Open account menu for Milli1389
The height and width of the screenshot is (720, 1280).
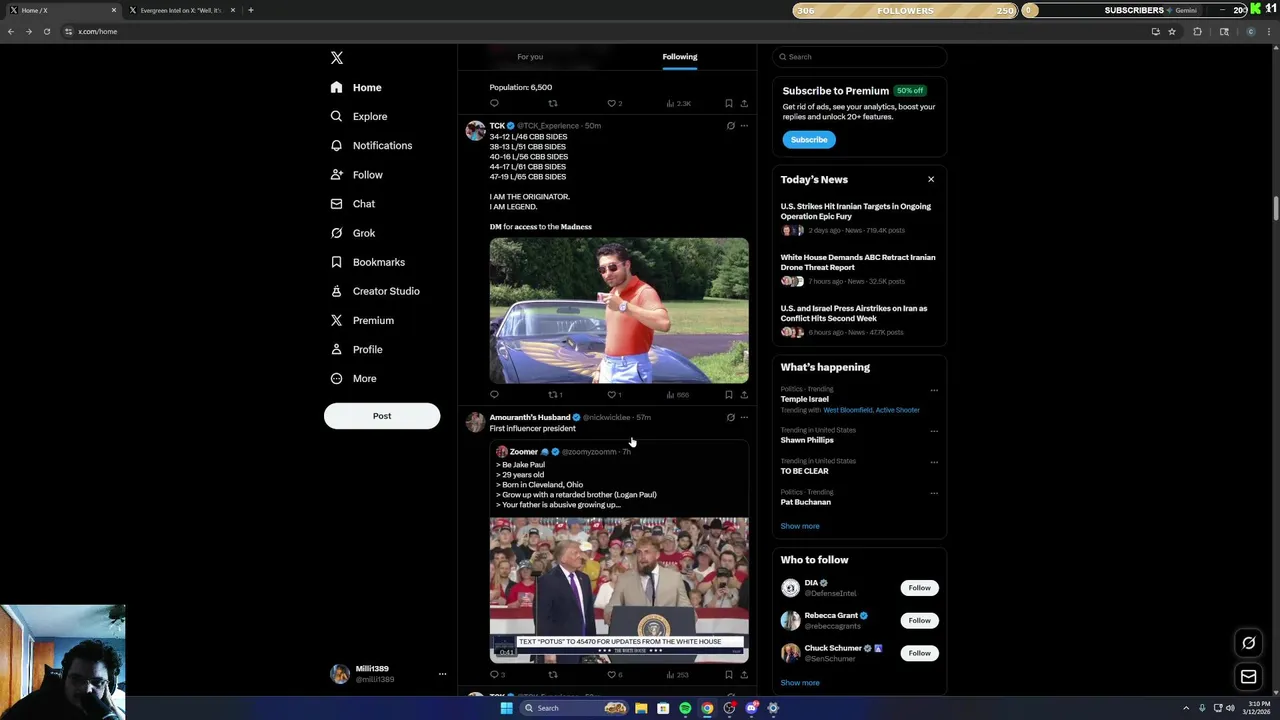pyautogui.click(x=442, y=674)
